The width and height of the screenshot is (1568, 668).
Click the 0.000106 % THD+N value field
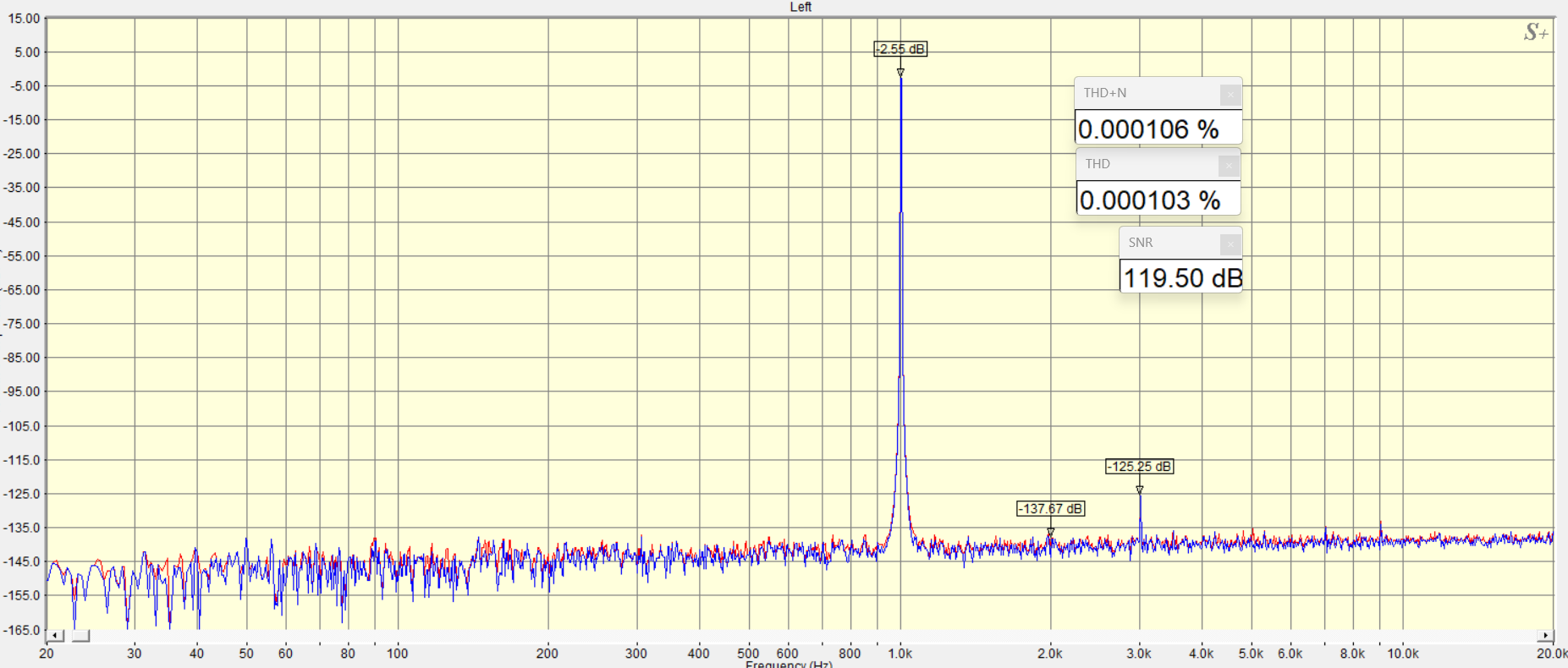(x=1158, y=129)
